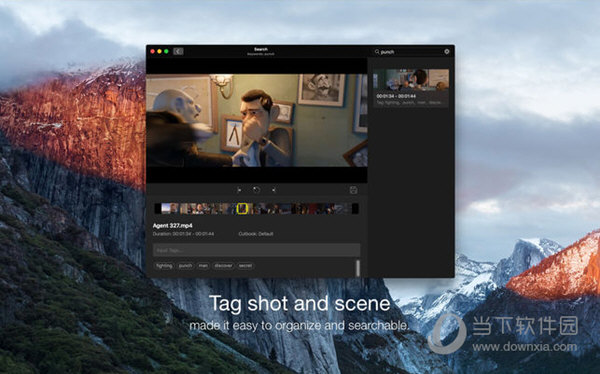Click the 'man' tag chip
Image resolution: width=600 pixels, height=374 pixels.
point(203,266)
